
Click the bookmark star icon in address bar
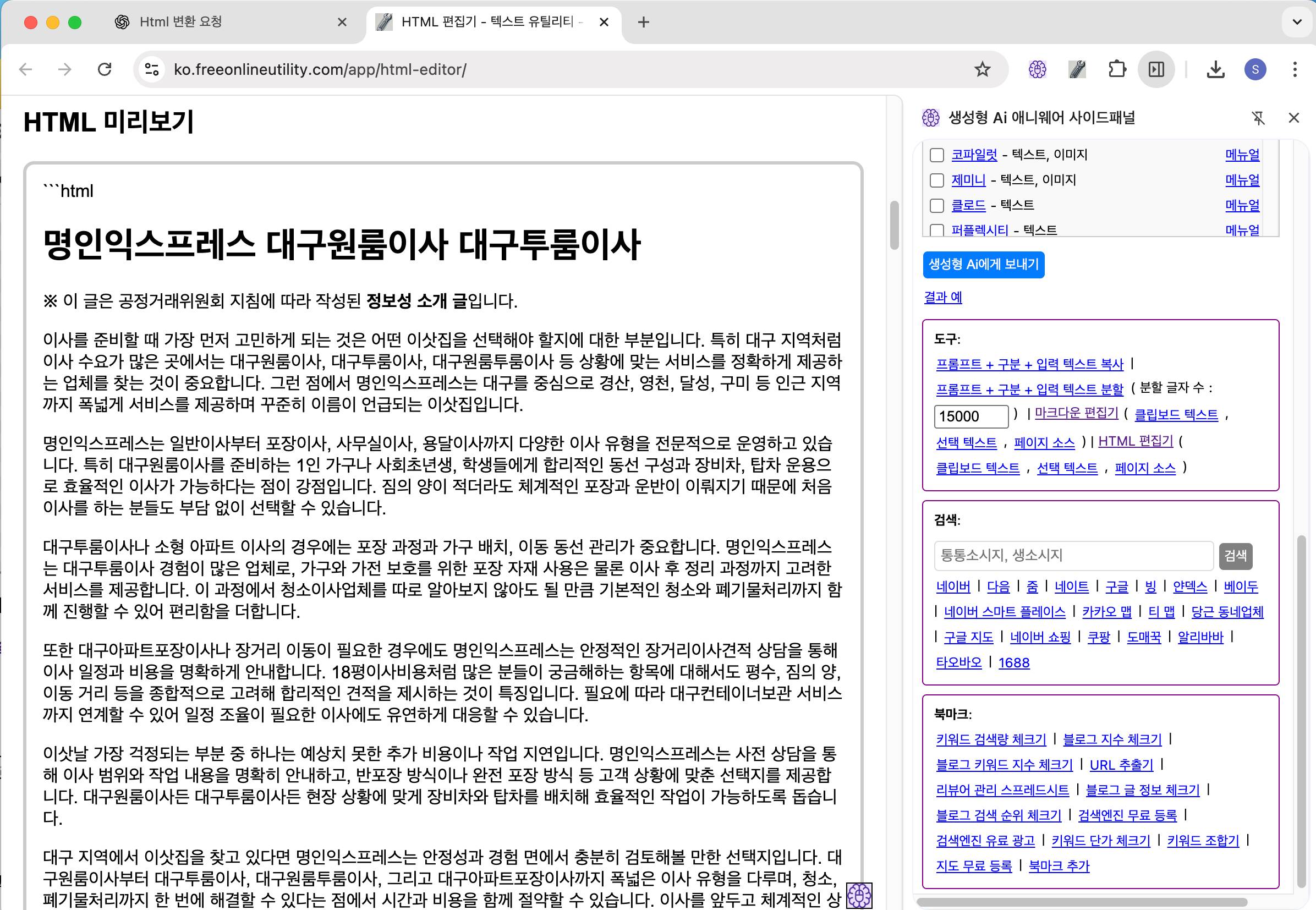(x=982, y=69)
